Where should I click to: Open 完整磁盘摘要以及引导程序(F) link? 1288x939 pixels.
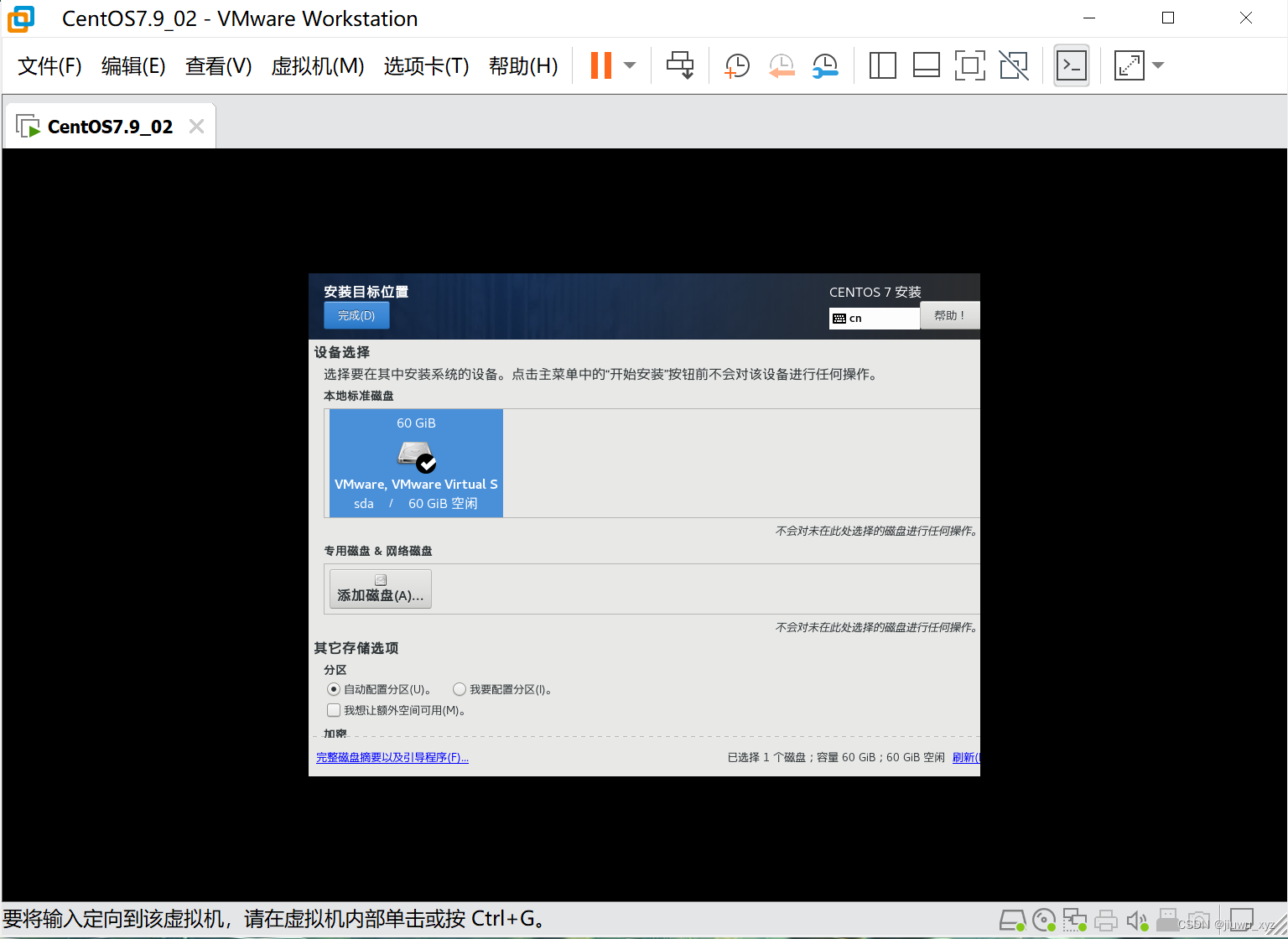(x=392, y=757)
